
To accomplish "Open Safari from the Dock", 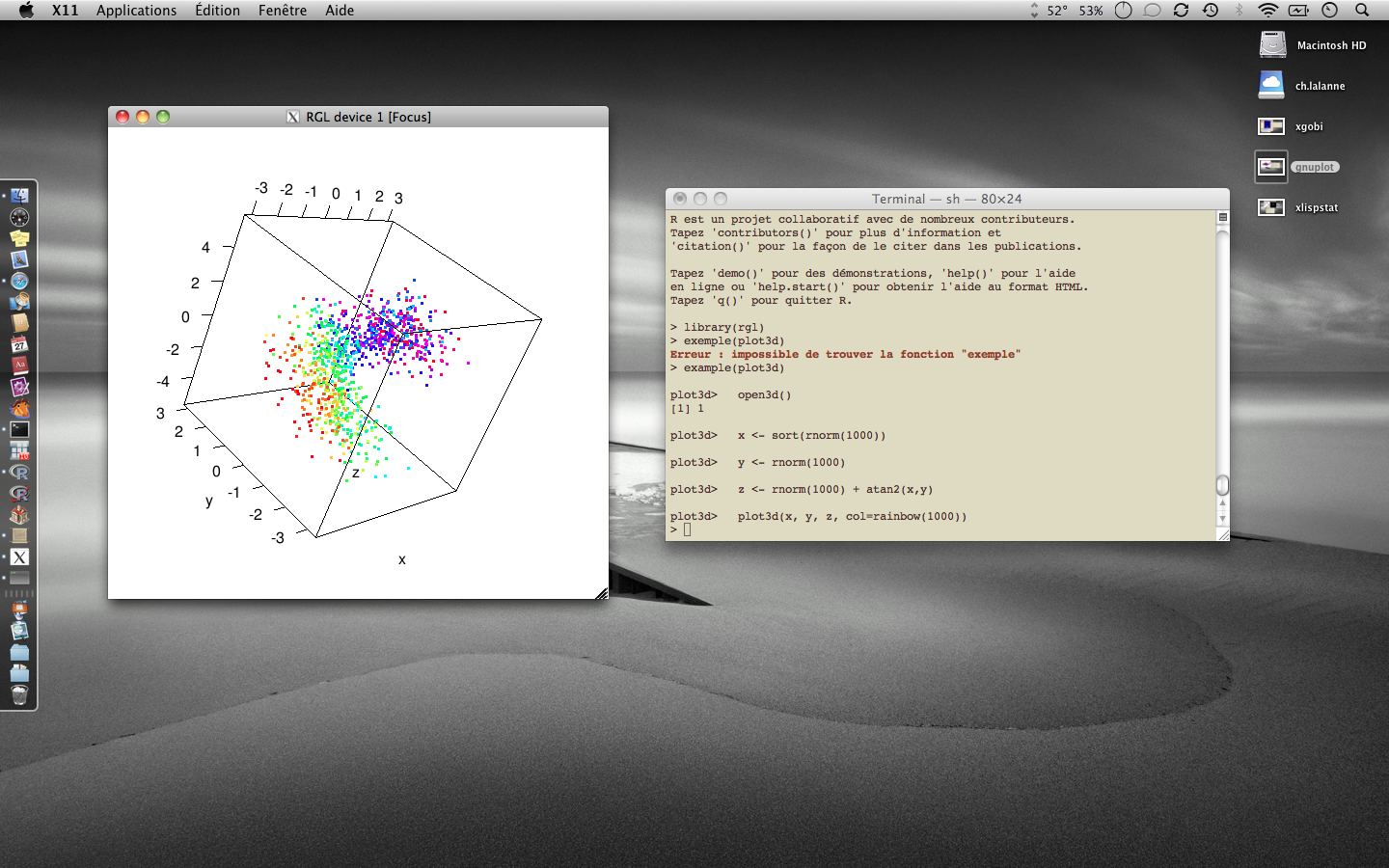I will tap(19, 281).
